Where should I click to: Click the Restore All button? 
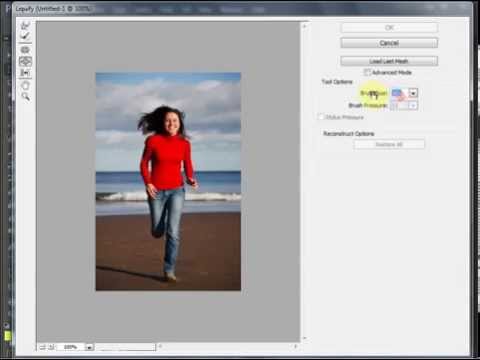389,144
